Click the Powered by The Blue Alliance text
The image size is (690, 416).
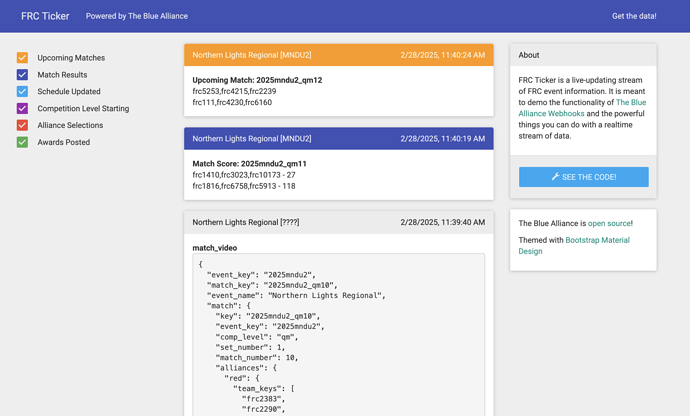click(x=136, y=16)
